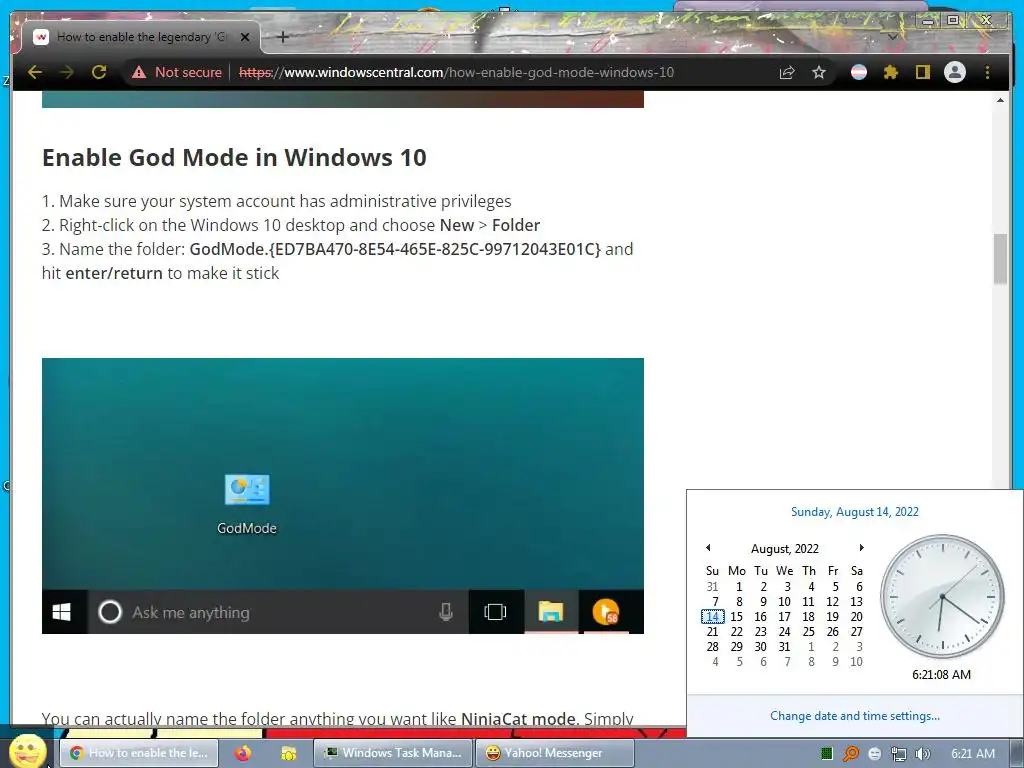This screenshot has height=768, width=1024.
Task: Click the GodMode folder name text in step 3
Action: (395, 249)
